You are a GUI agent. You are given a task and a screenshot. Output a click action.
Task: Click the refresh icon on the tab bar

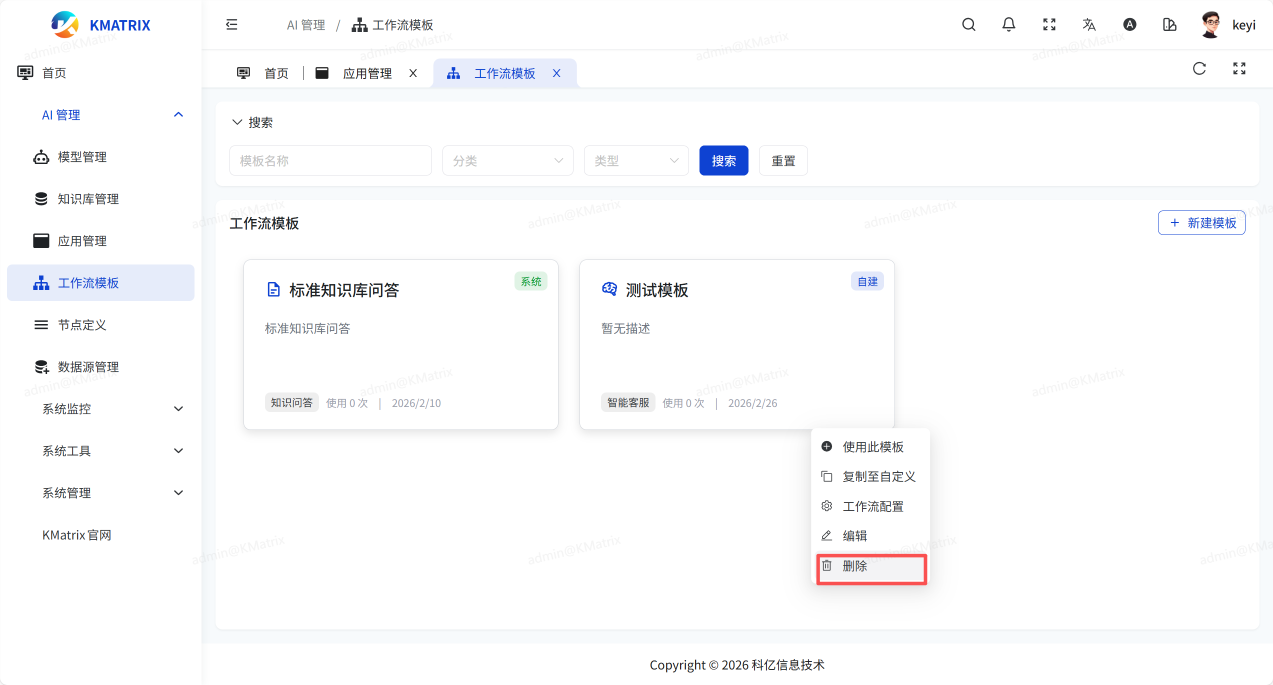(1199, 69)
